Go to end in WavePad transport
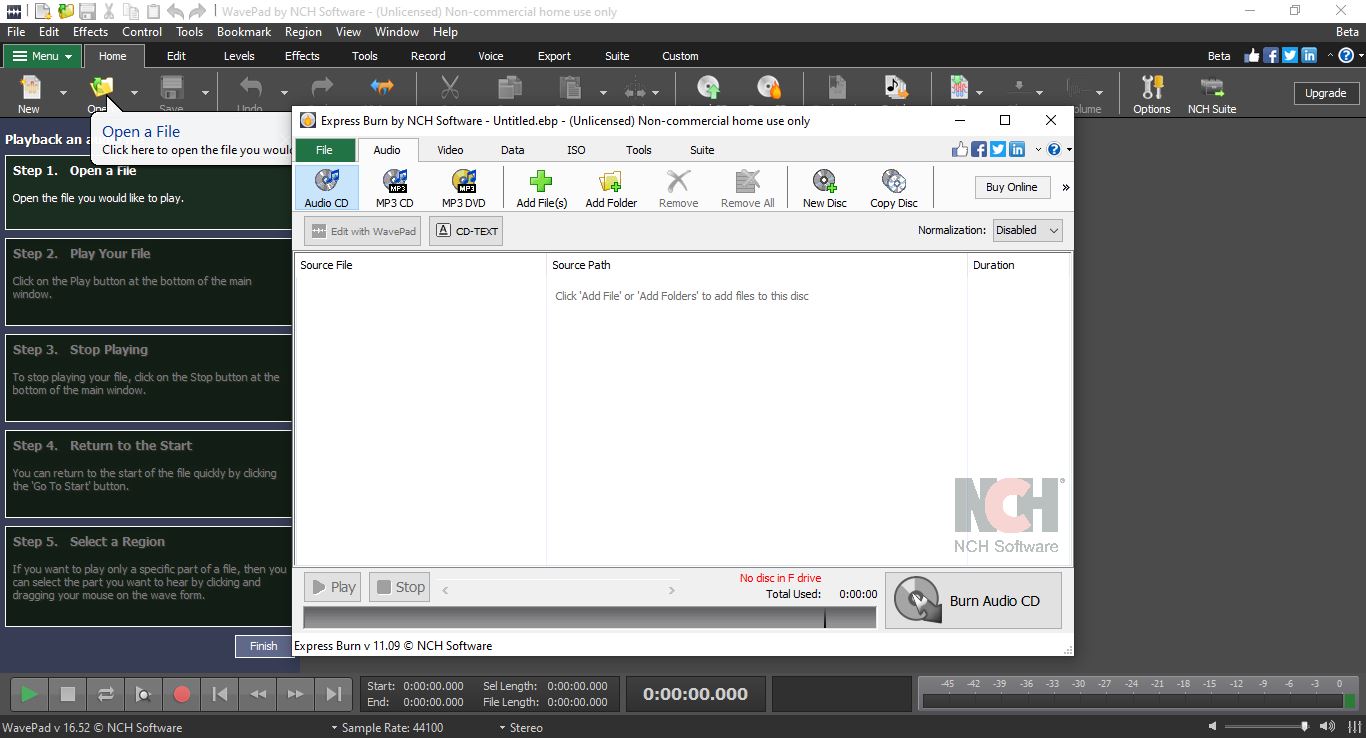The image size is (1366, 738). (334, 693)
